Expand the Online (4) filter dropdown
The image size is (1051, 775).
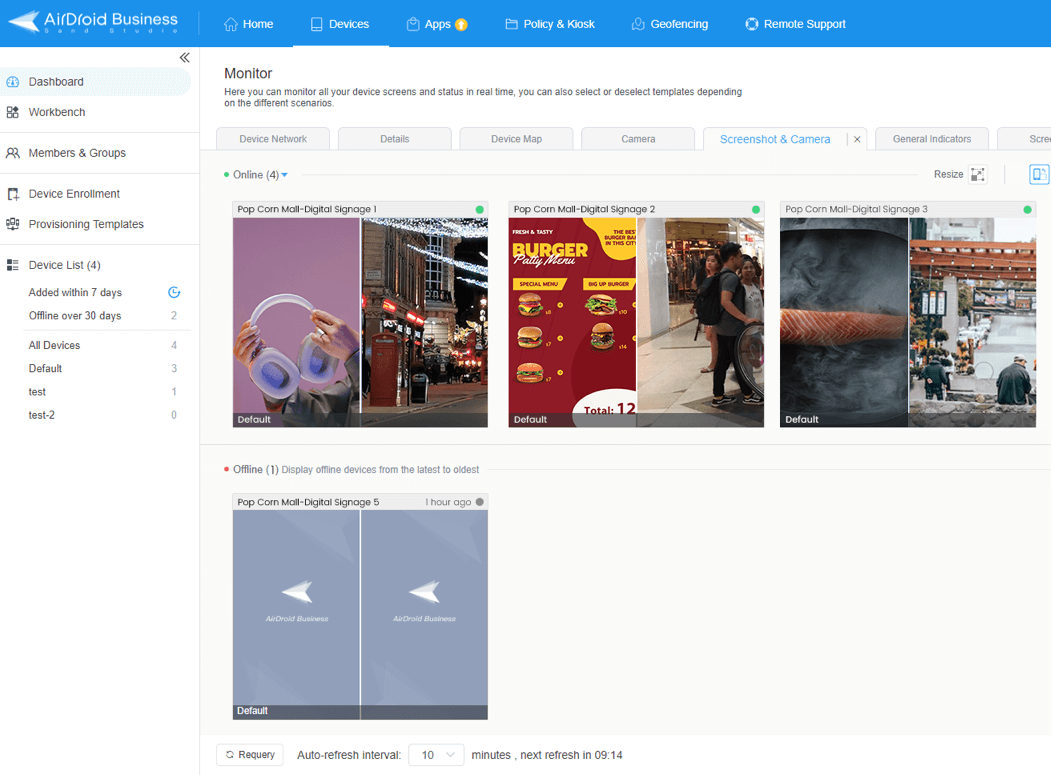pos(285,175)
